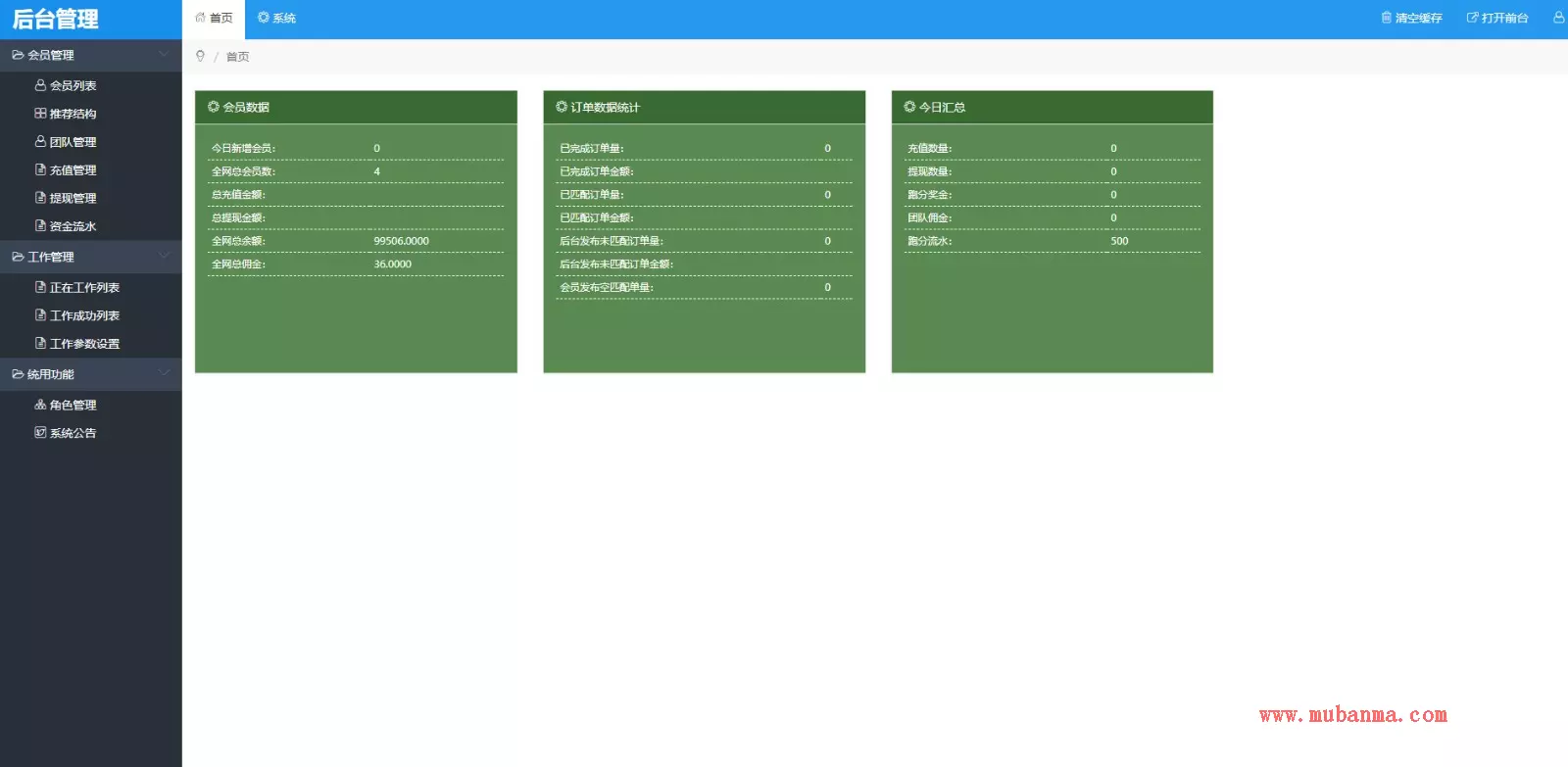Click the grid icon next to 推荐结构
The width and height of the screenshot is (1568, 767).
point(40,114)
